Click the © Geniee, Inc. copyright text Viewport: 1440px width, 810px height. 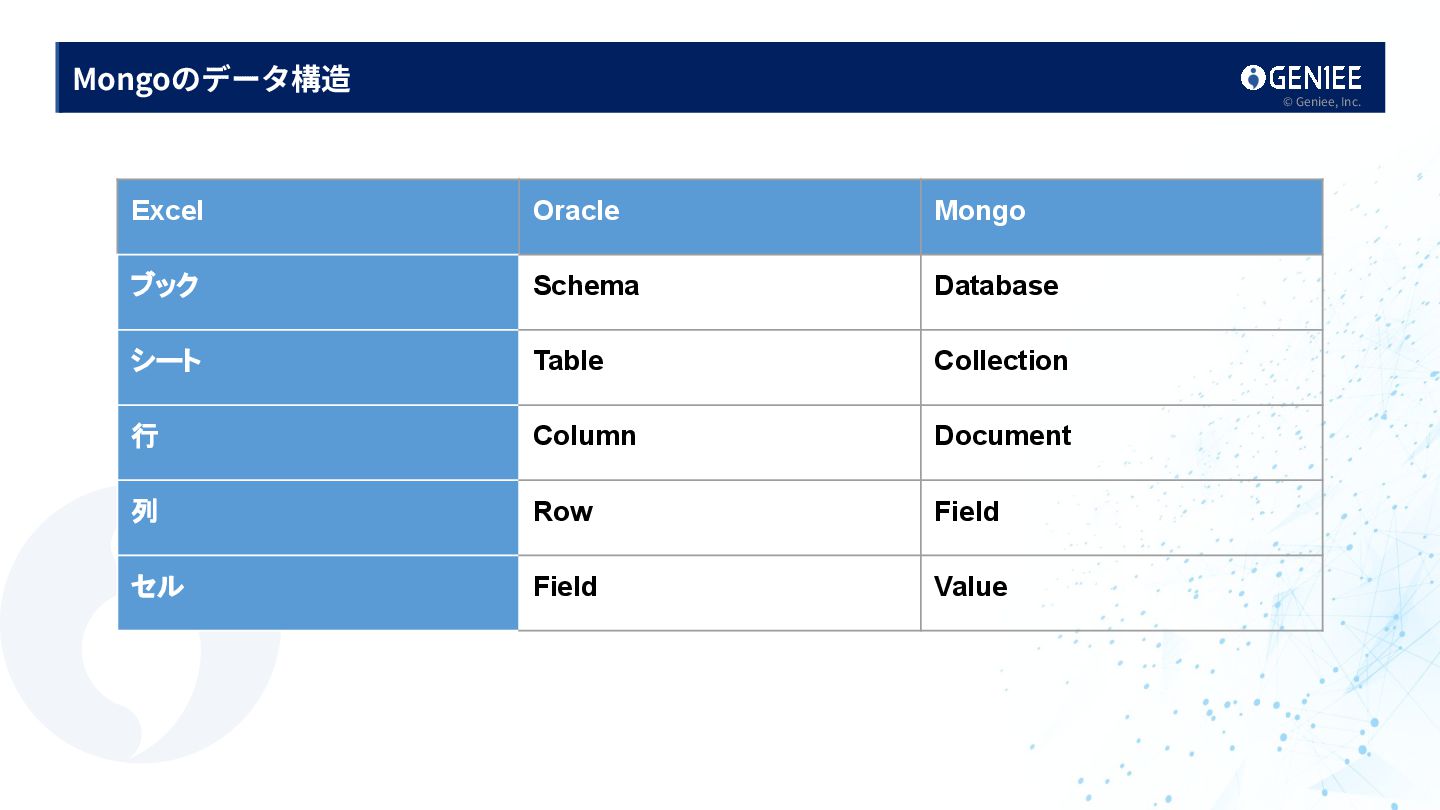click(1321, 102)
